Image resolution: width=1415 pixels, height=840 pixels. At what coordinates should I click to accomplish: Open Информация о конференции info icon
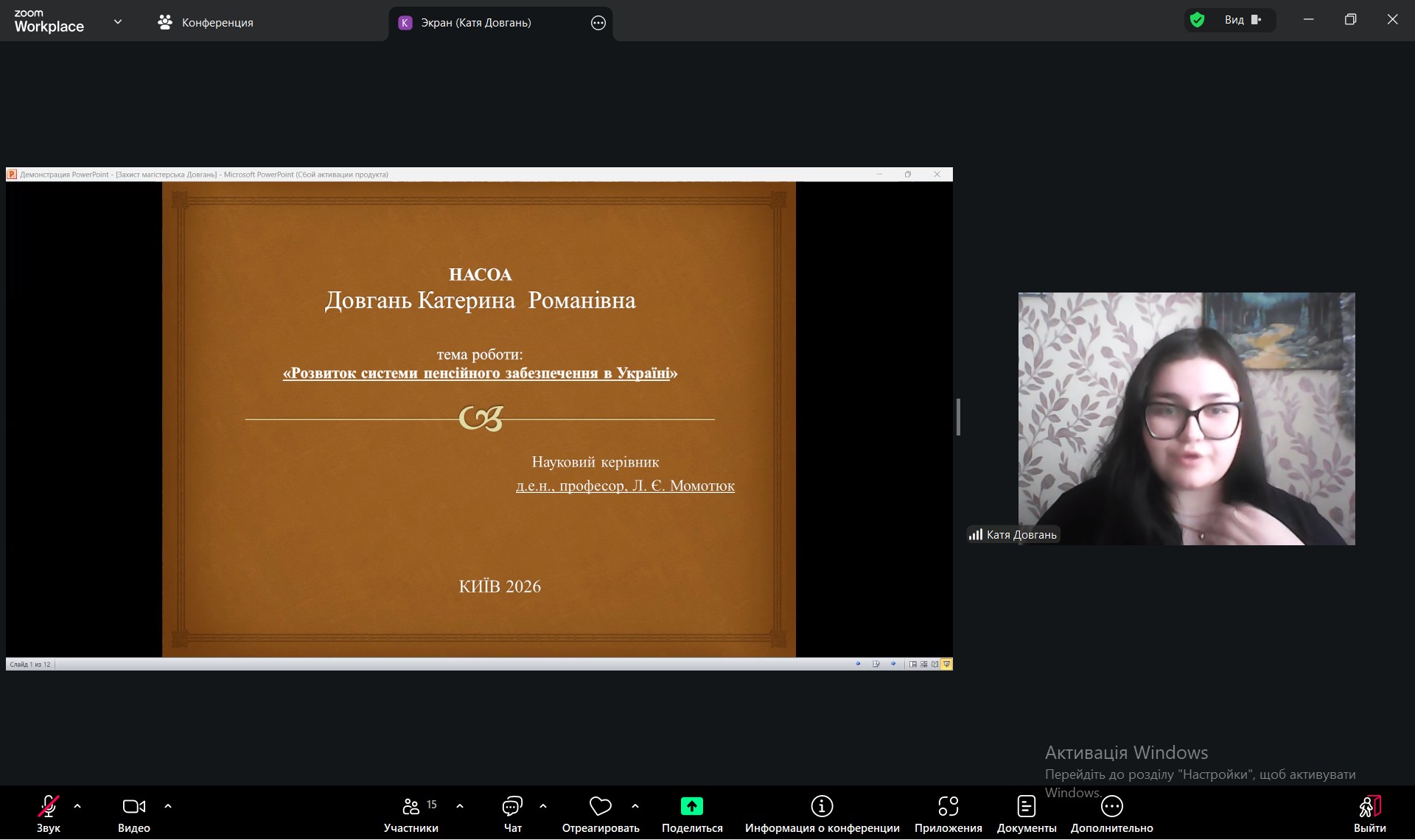click(x=822, y=807)
